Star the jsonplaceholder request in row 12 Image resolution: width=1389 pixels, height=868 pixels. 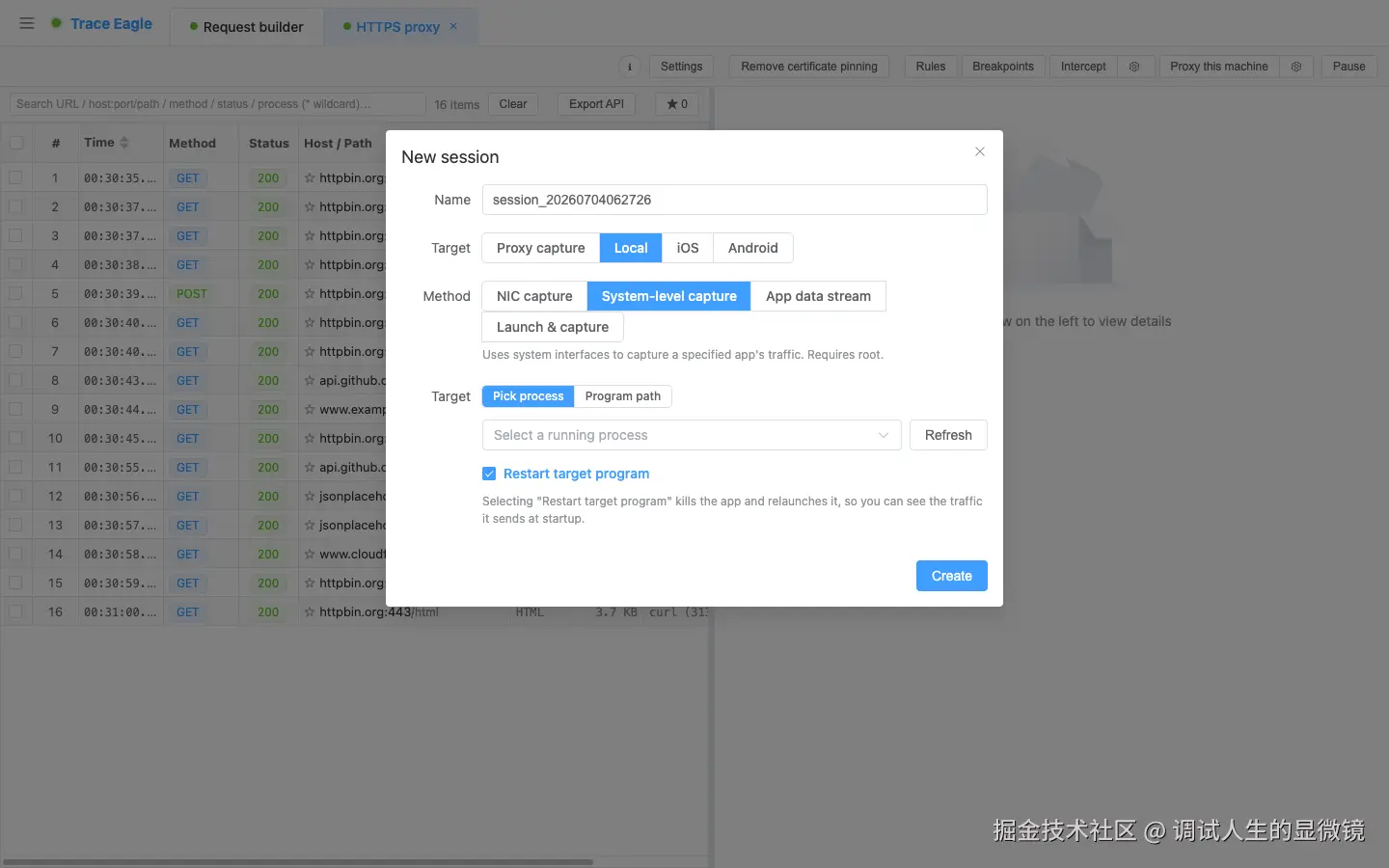pos(310,497)
